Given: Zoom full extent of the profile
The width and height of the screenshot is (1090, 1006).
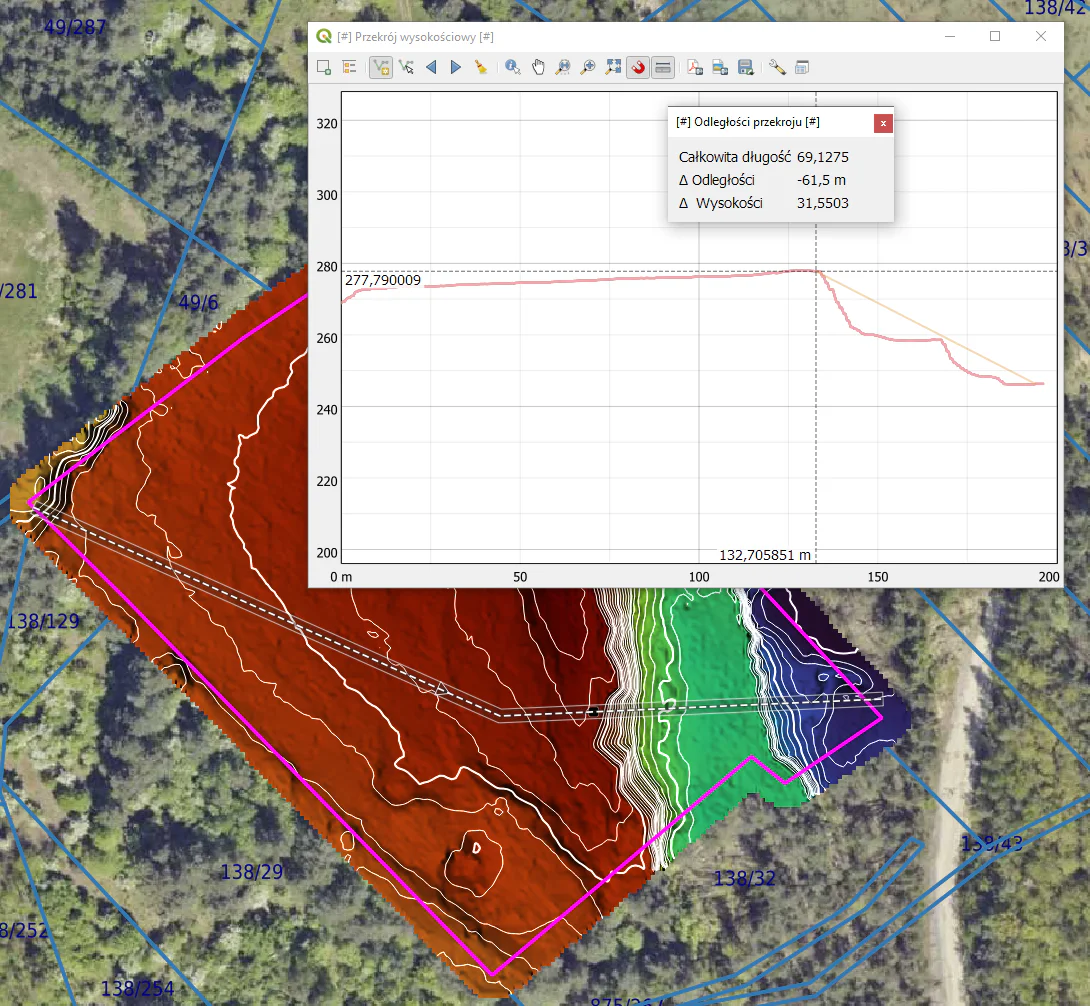Looking at the screenshot, I should [613, 67].
